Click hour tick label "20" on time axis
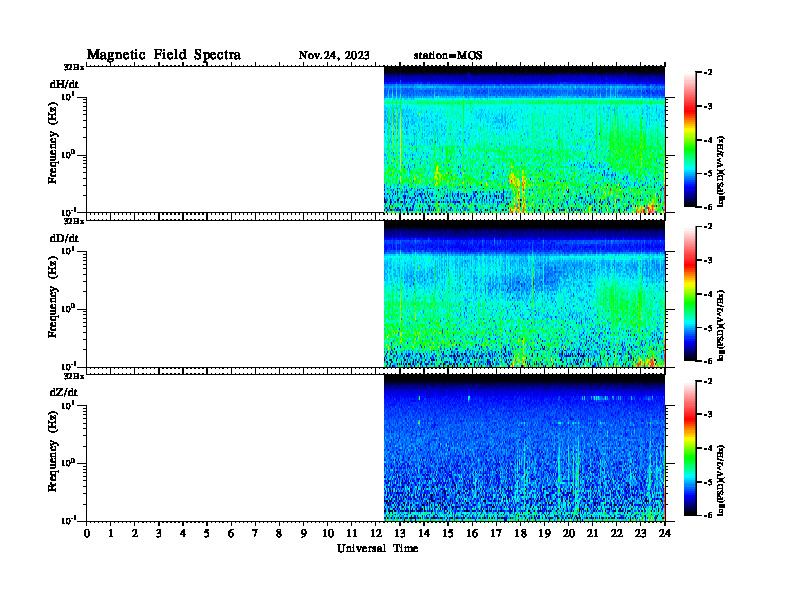 click(568, 534)
